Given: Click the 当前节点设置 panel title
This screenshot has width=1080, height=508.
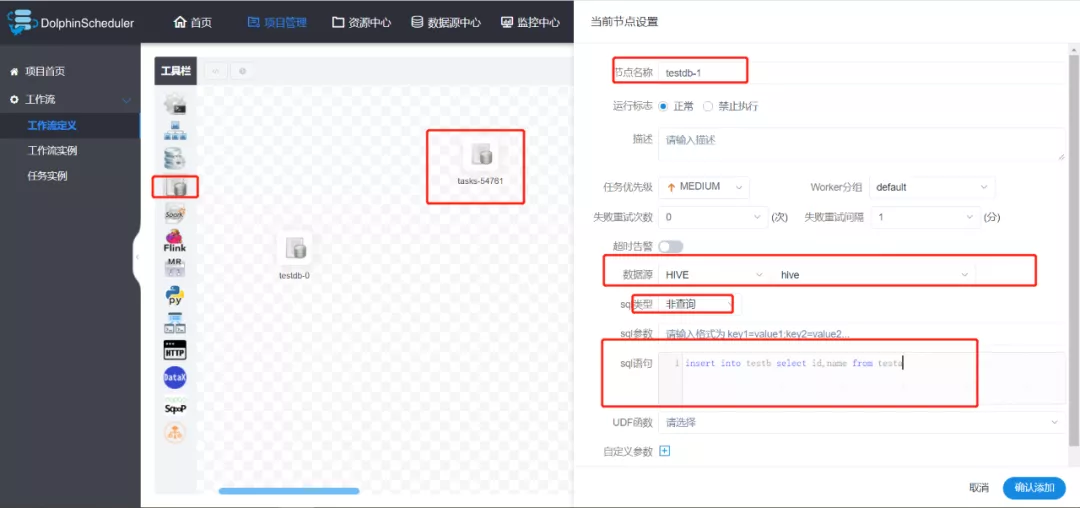Looking at the screenshot, I should [x=624, y=22].
